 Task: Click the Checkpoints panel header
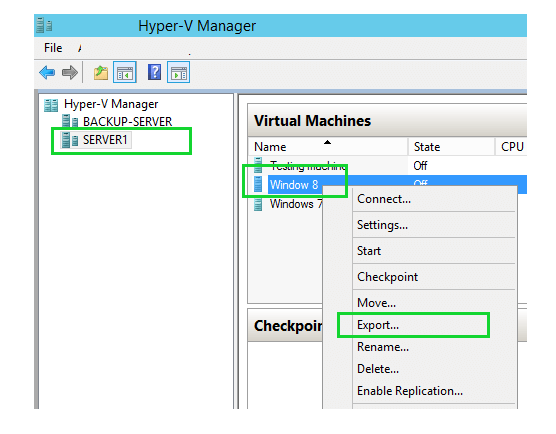(x=285, y=326)
